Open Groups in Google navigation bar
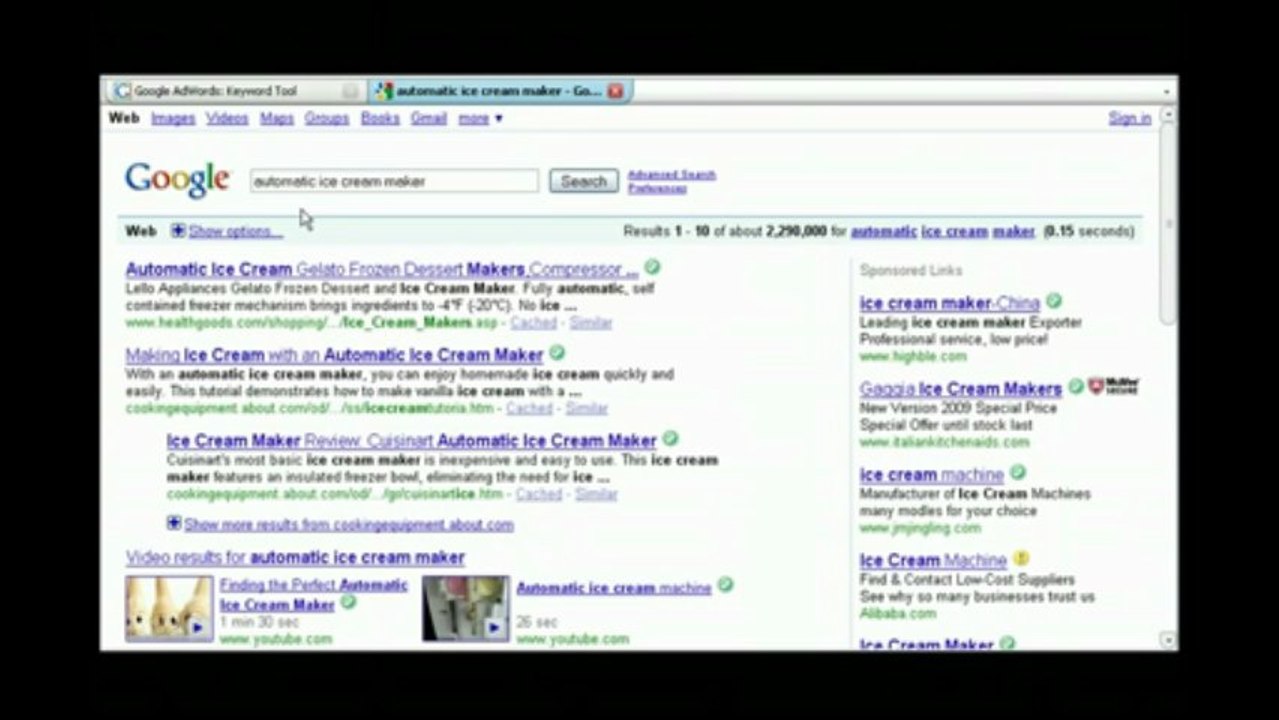Viewport: 1279px width, 720px height. click(x=327, y=118)
